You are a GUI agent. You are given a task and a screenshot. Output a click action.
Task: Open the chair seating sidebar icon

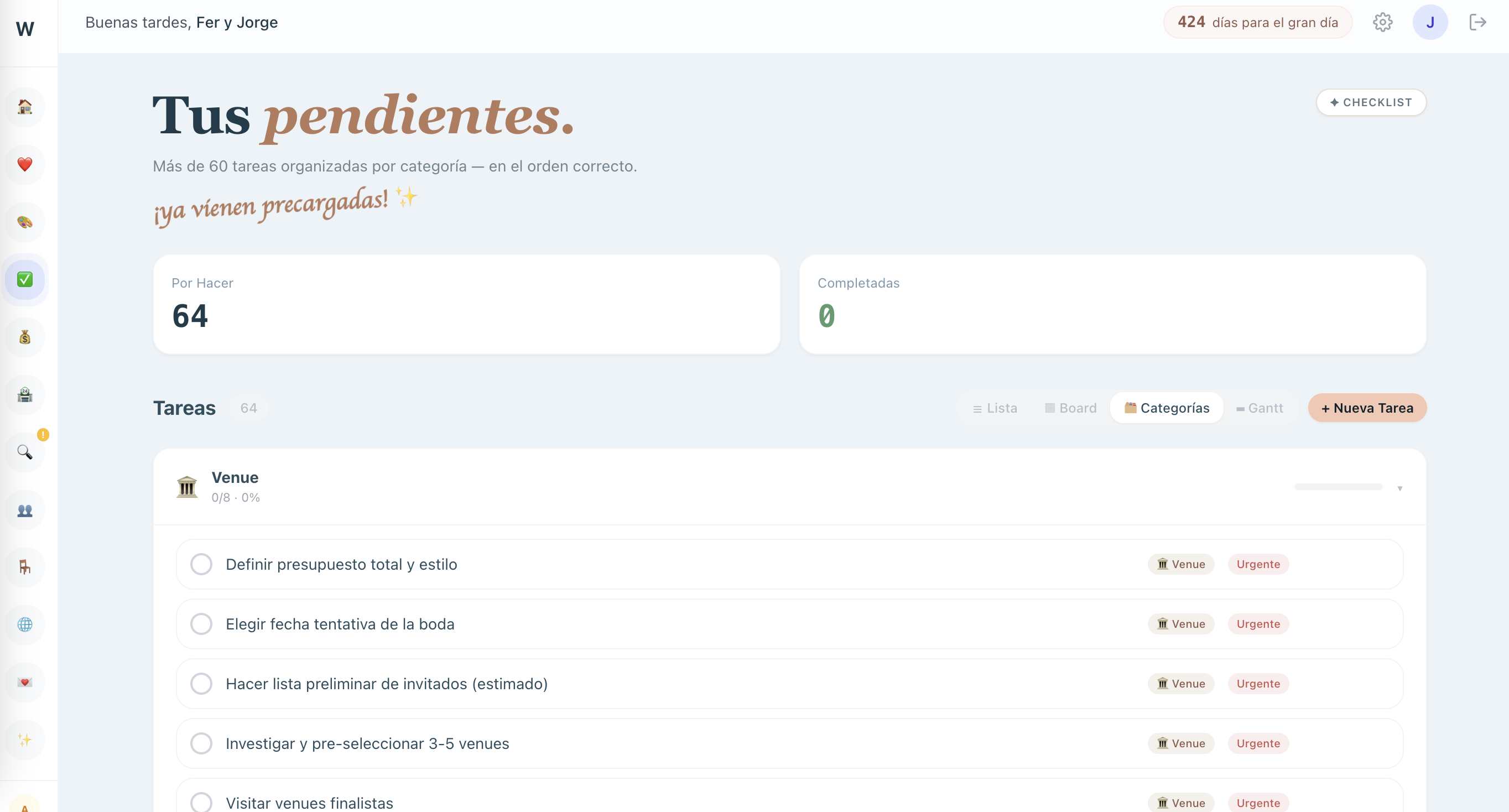24,567
